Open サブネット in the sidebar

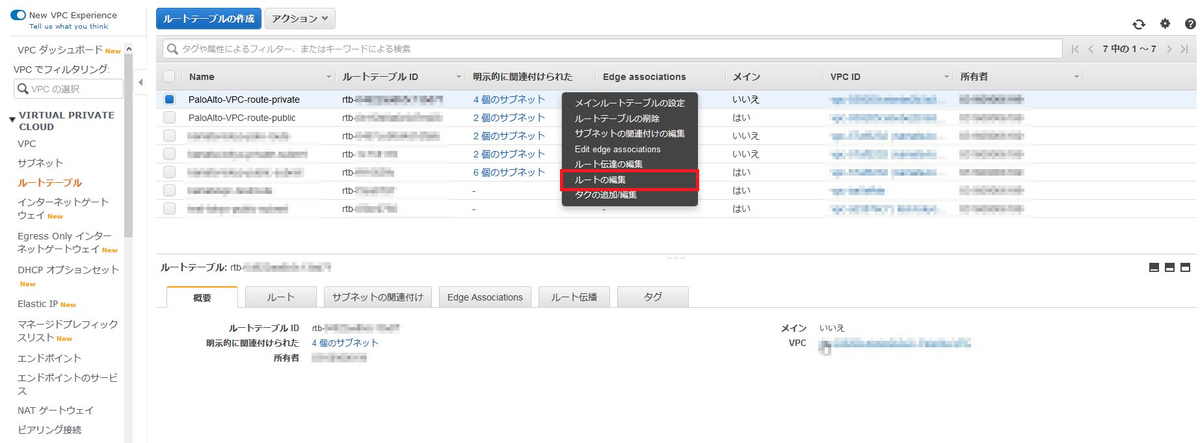[x=40, y=163]
